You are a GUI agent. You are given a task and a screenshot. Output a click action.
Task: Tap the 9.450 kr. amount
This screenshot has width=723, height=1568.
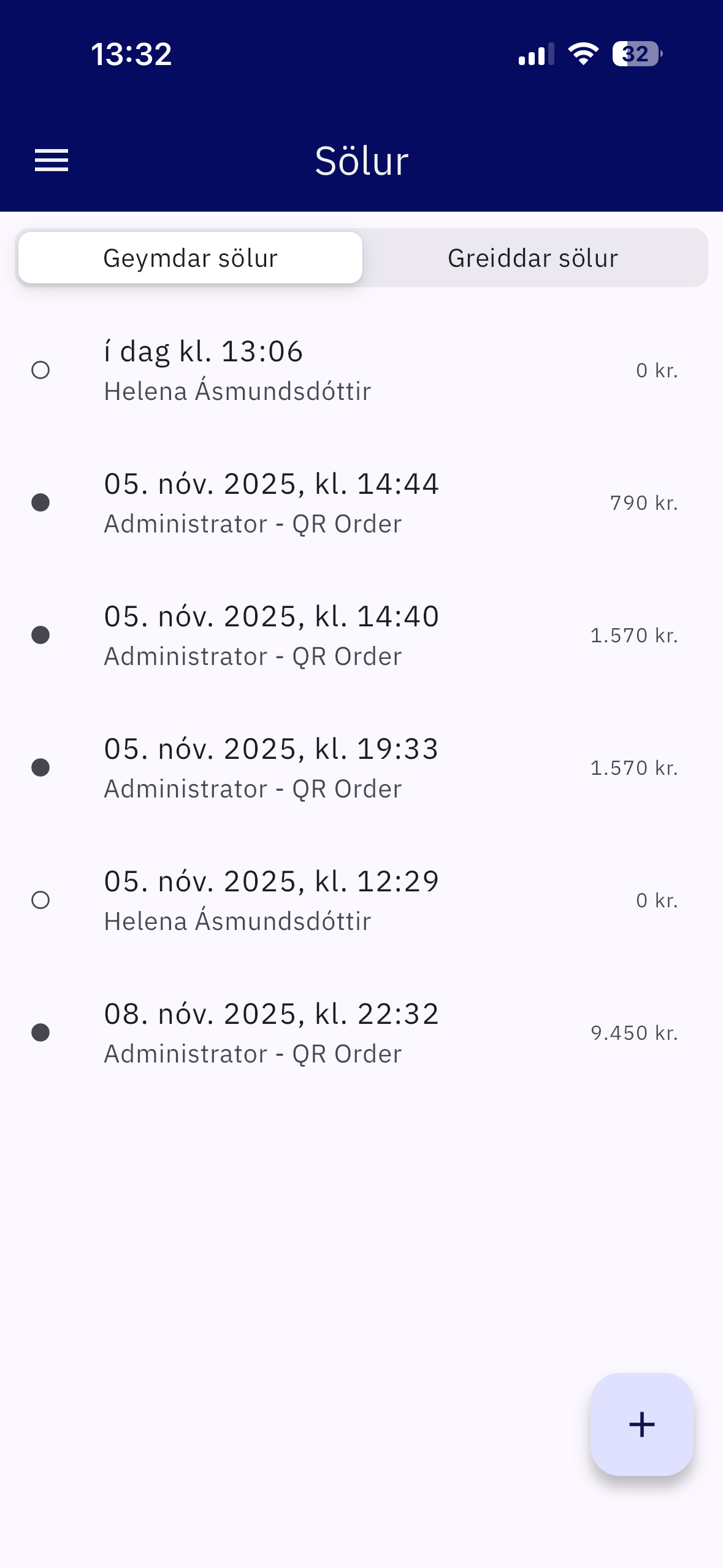pos(633,1033)
